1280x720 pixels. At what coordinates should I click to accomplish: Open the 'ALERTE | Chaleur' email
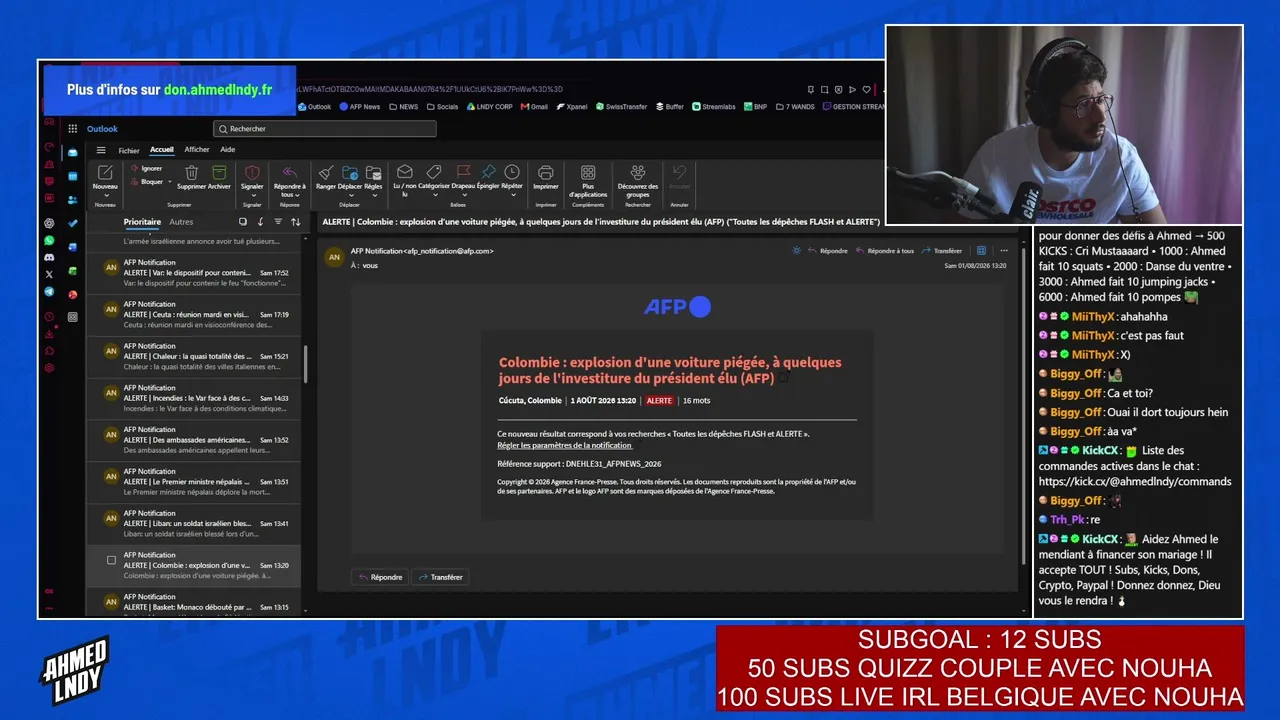point(194,357)
